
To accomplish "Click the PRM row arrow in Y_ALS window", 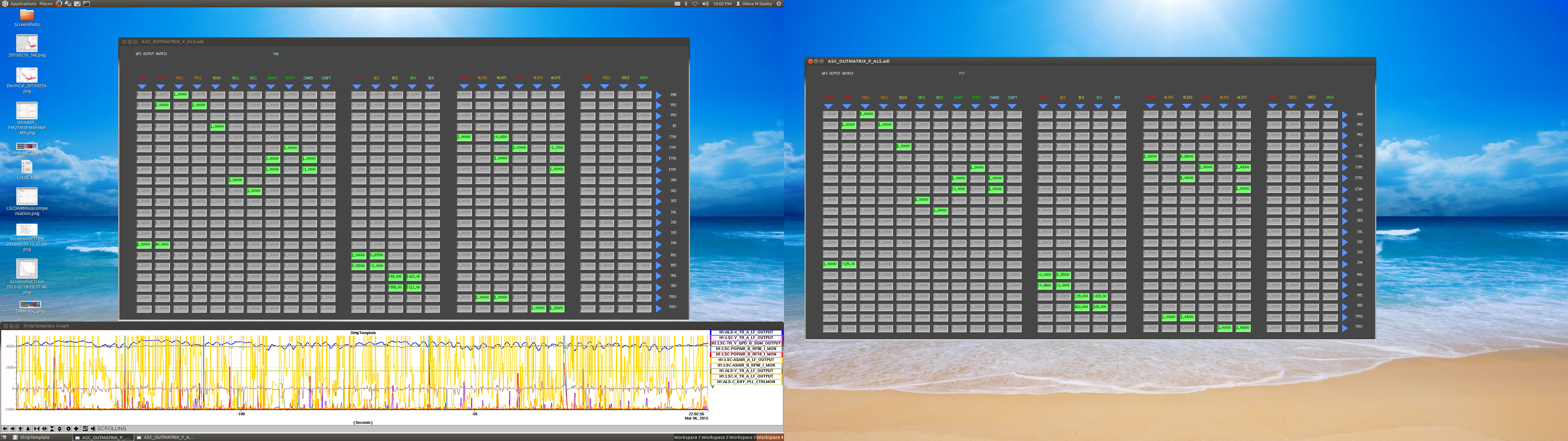I will pyautogui.click(x=659, y=95).
